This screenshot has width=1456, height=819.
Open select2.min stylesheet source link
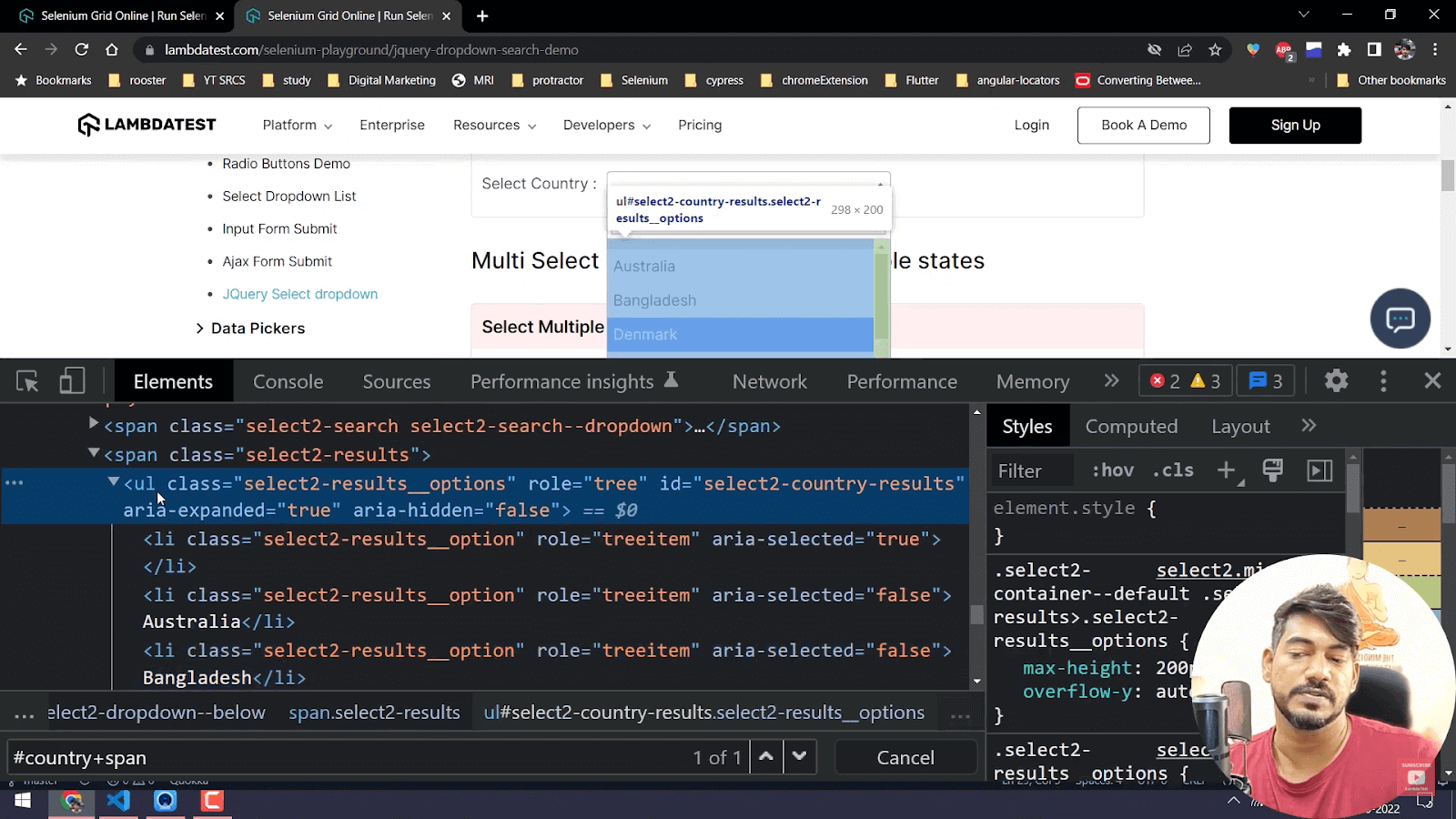tap(1209, 571)
